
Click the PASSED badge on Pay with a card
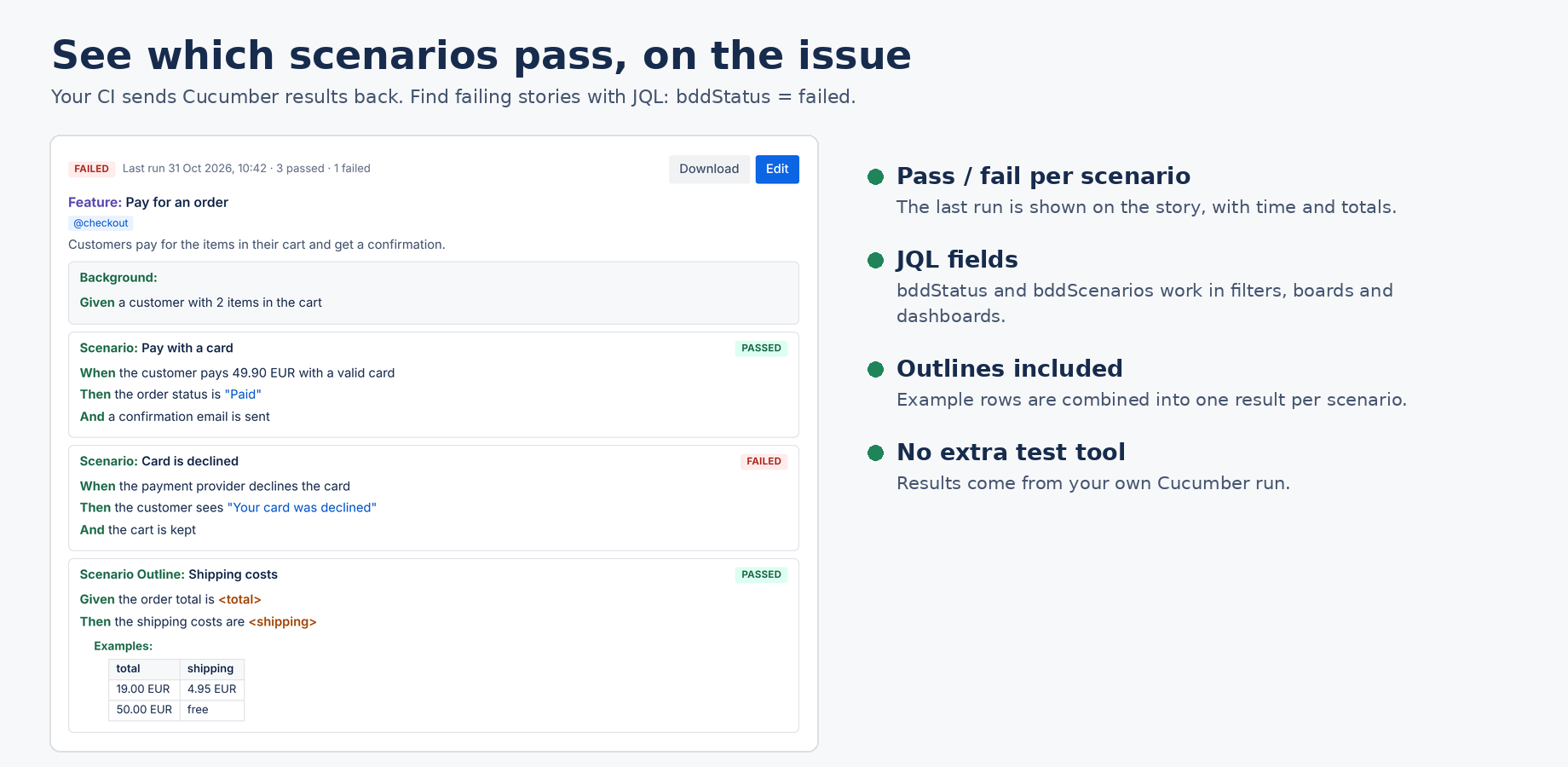(761, 348)
